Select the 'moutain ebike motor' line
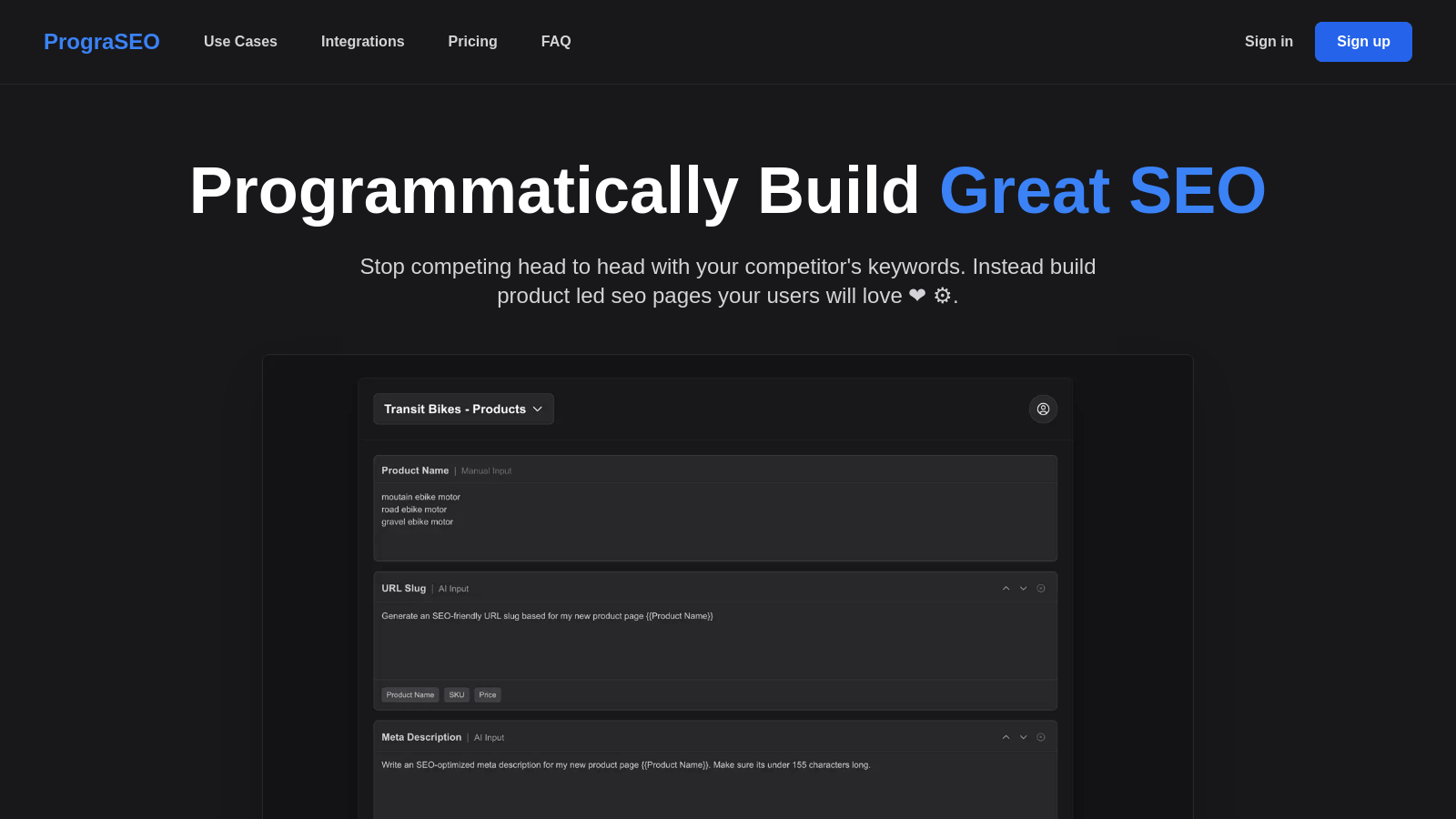Screen dimensions: 1456x819 click(x=420, y=498)
